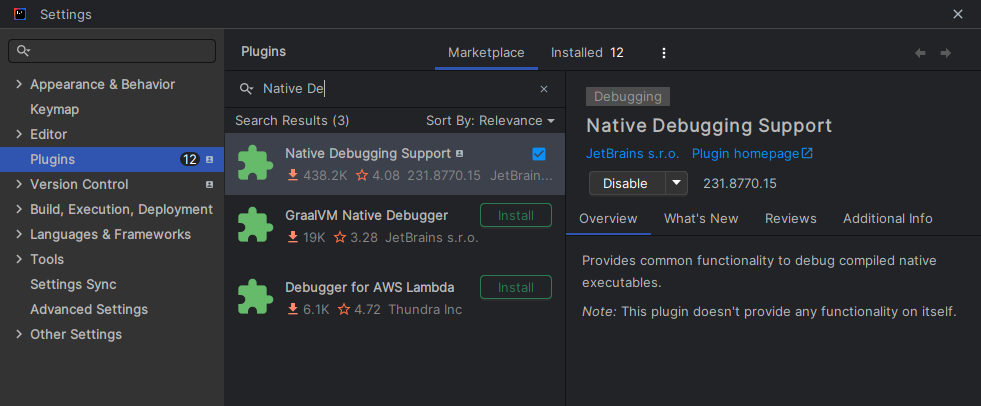The image size is (981, 406).
Task: Open the Additional Info tab
Action: click(887, 219)
